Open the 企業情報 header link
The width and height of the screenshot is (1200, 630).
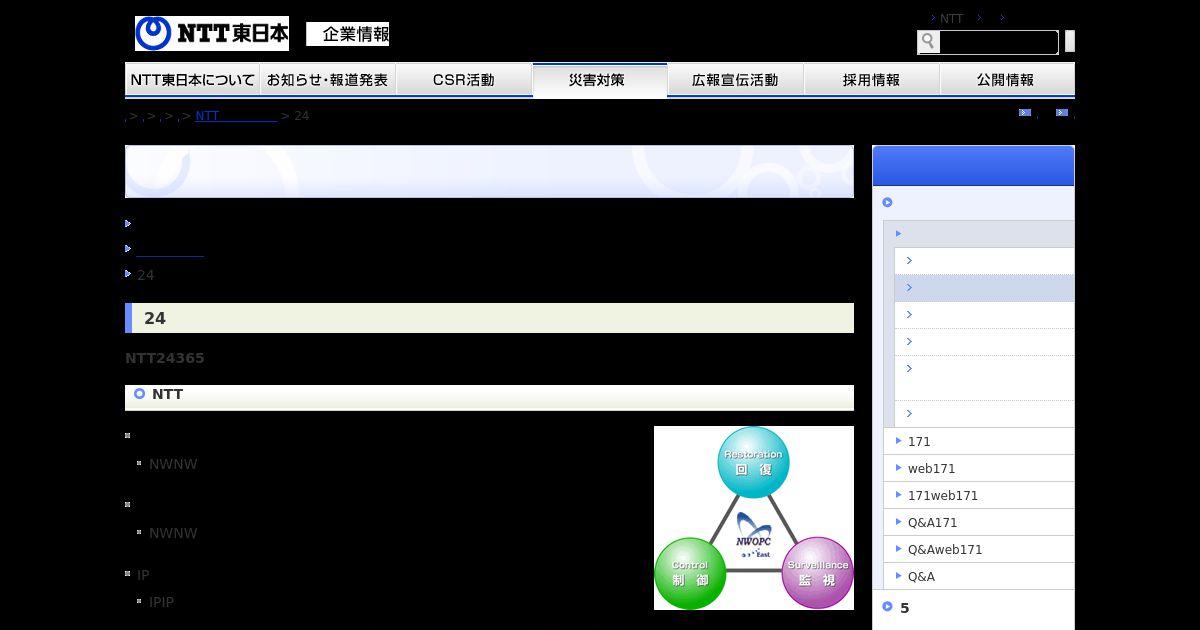[x=347, y=34]
